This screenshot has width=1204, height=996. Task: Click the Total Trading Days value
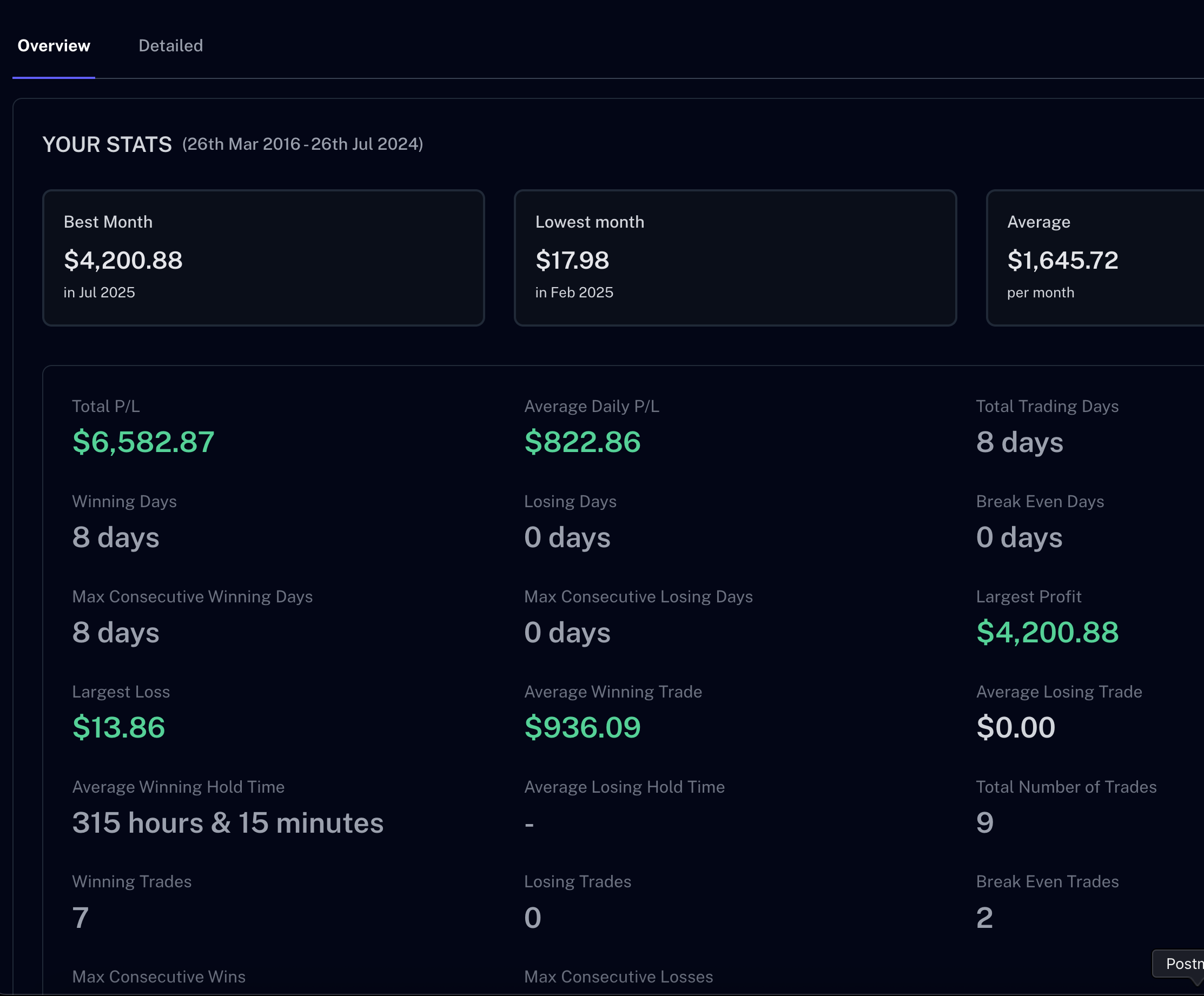click(1019, 442)
